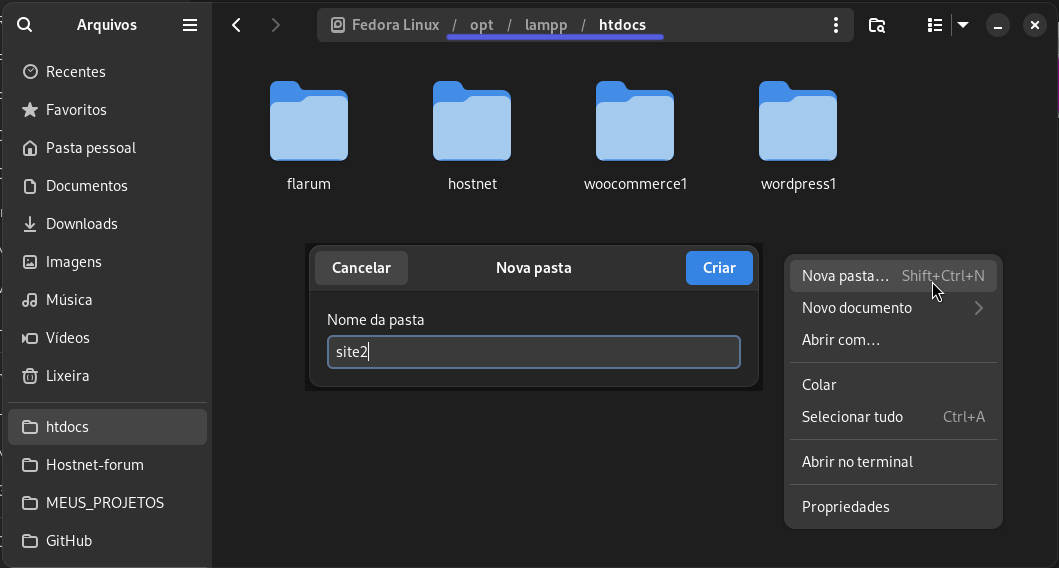Open Lixeira in the sidebar

click(x=107, y=376)
